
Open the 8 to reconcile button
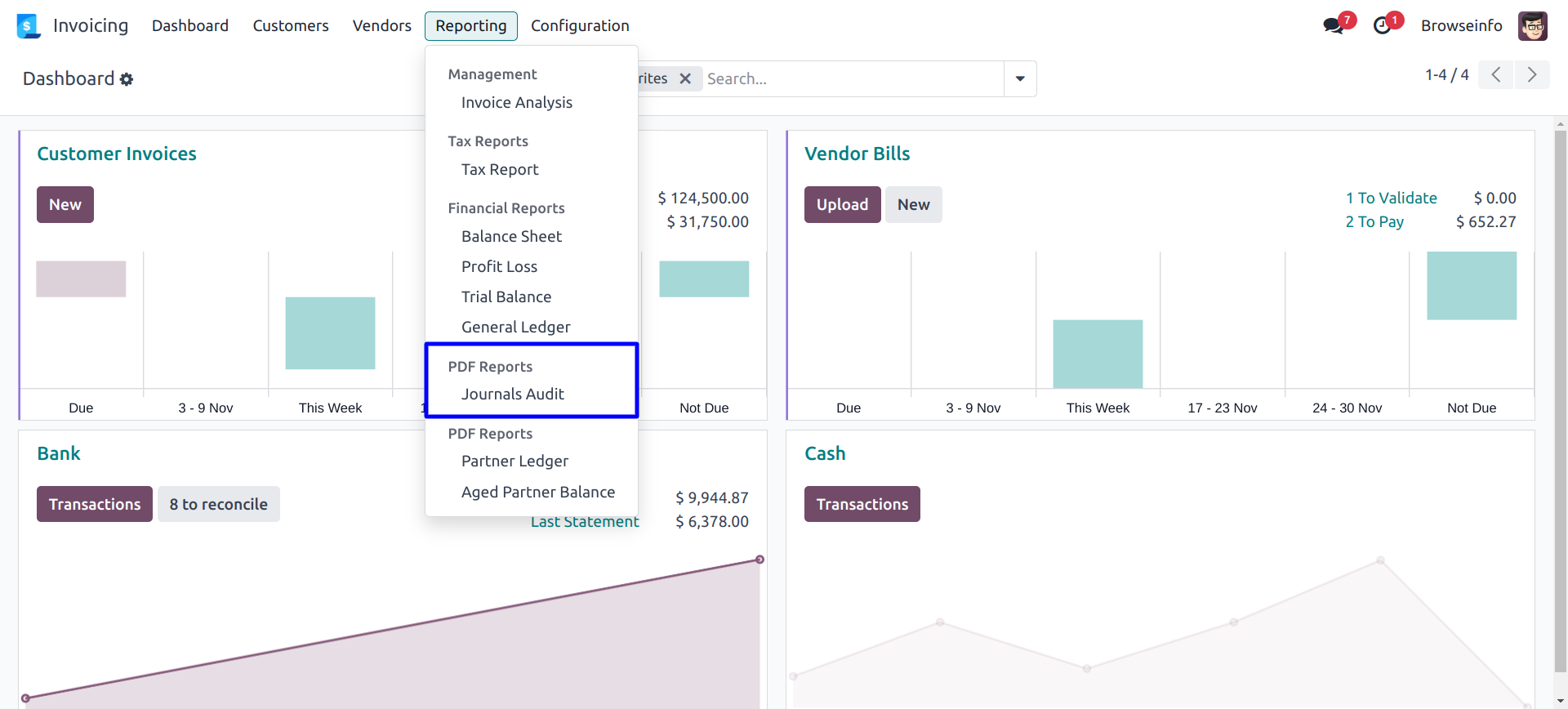[x=218, y=505]
